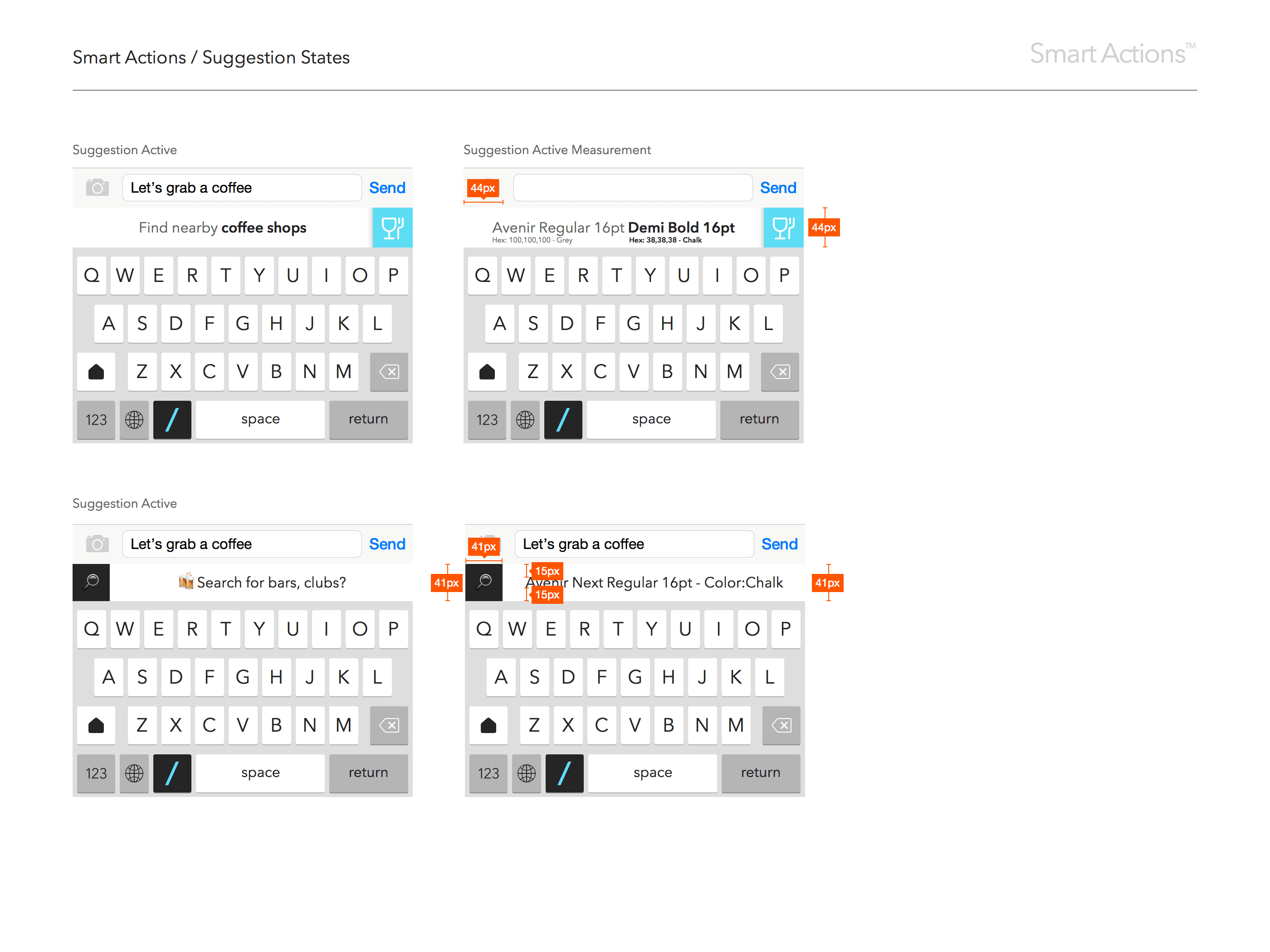1270x952 pixels.
Task: Select the 'Find nearby coffee shops' suggestion
Action: coord(223,228)
